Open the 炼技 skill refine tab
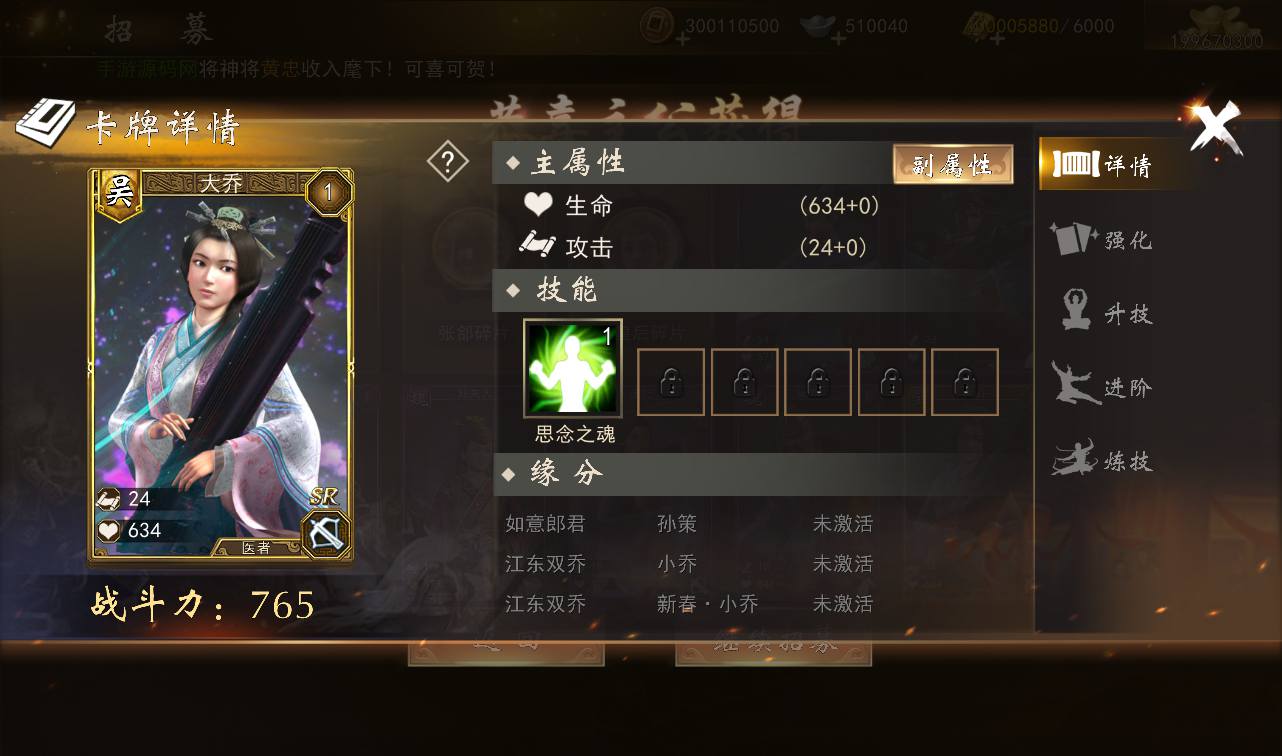 1102,461
